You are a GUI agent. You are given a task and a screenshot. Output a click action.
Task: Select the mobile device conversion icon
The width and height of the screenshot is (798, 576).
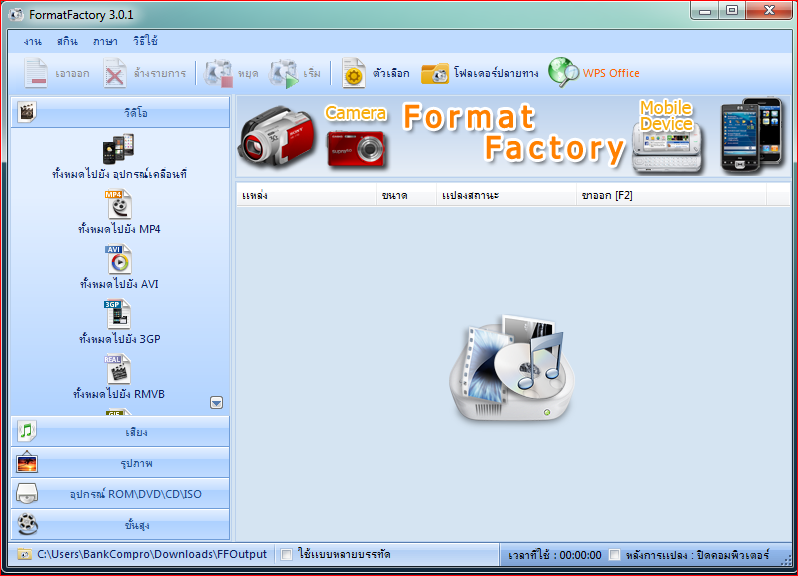pyautogui.click(x=119, y=149)
